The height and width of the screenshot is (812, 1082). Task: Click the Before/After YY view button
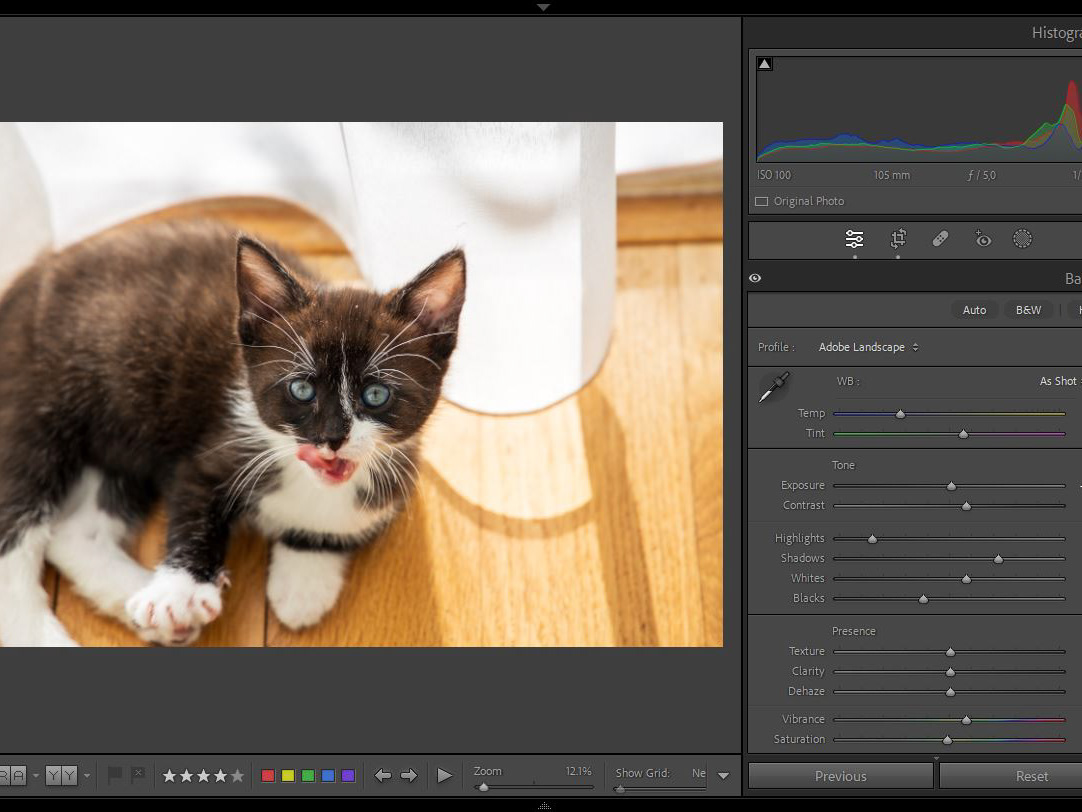(61, 776)
